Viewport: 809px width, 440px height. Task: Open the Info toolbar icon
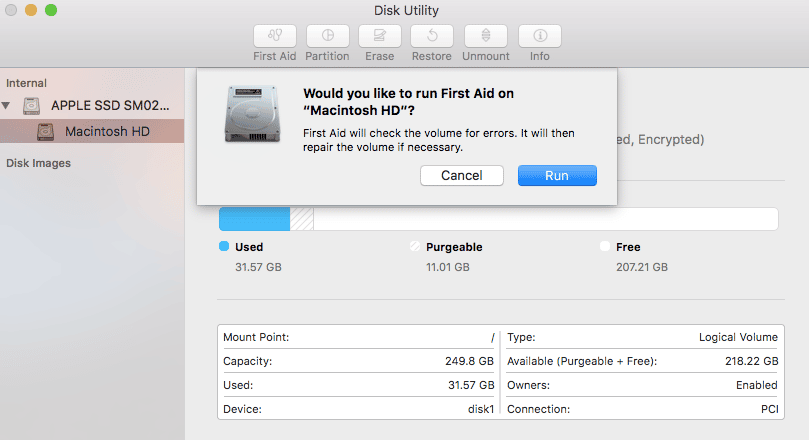[x=540, y=36]
